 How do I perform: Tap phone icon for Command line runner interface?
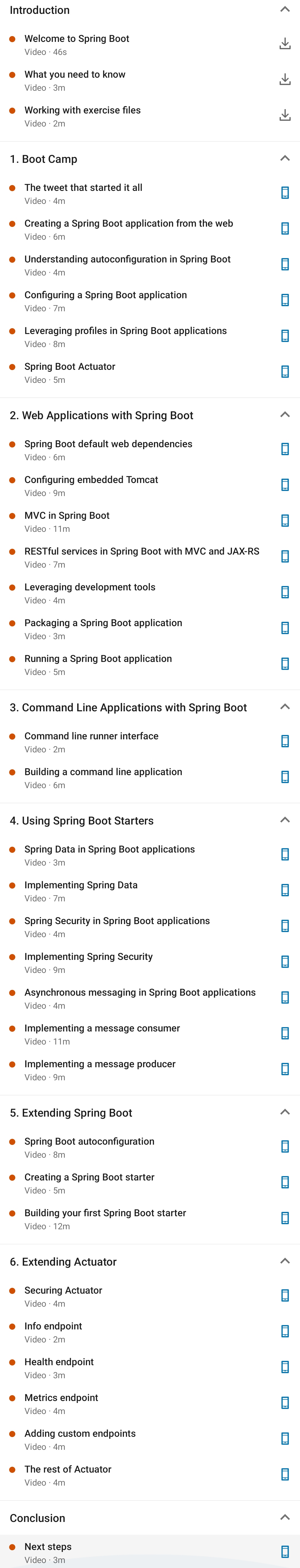285,741
